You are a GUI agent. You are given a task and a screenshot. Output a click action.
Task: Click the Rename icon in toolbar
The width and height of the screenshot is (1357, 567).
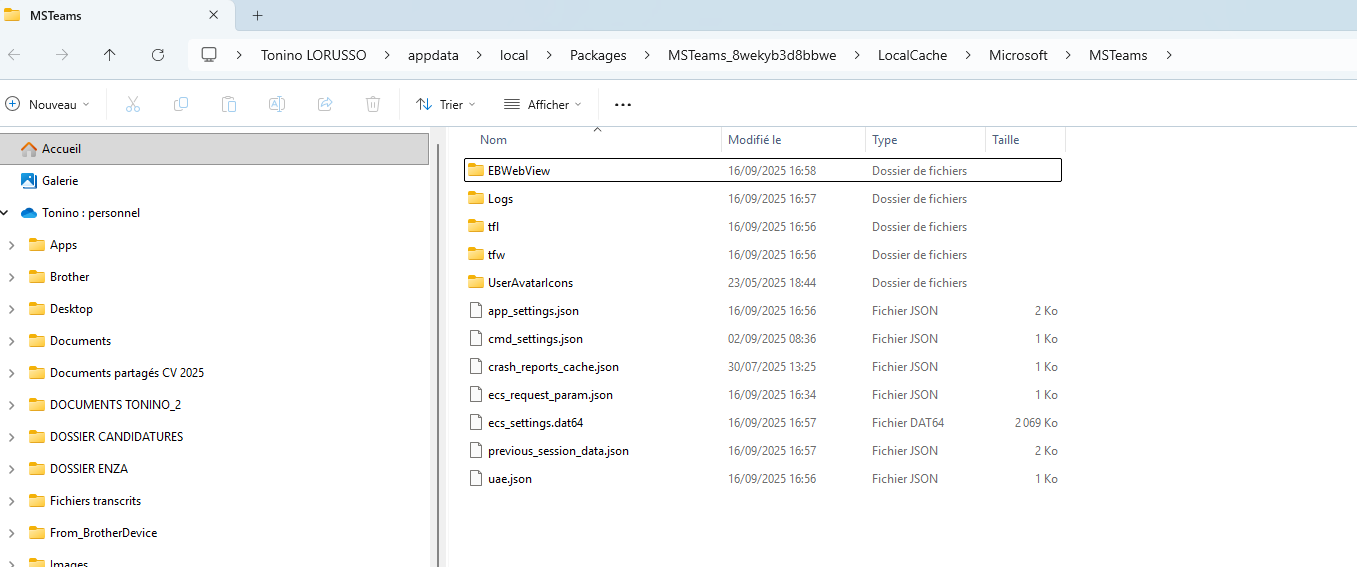pyautogui.click(x=277, y=104)
